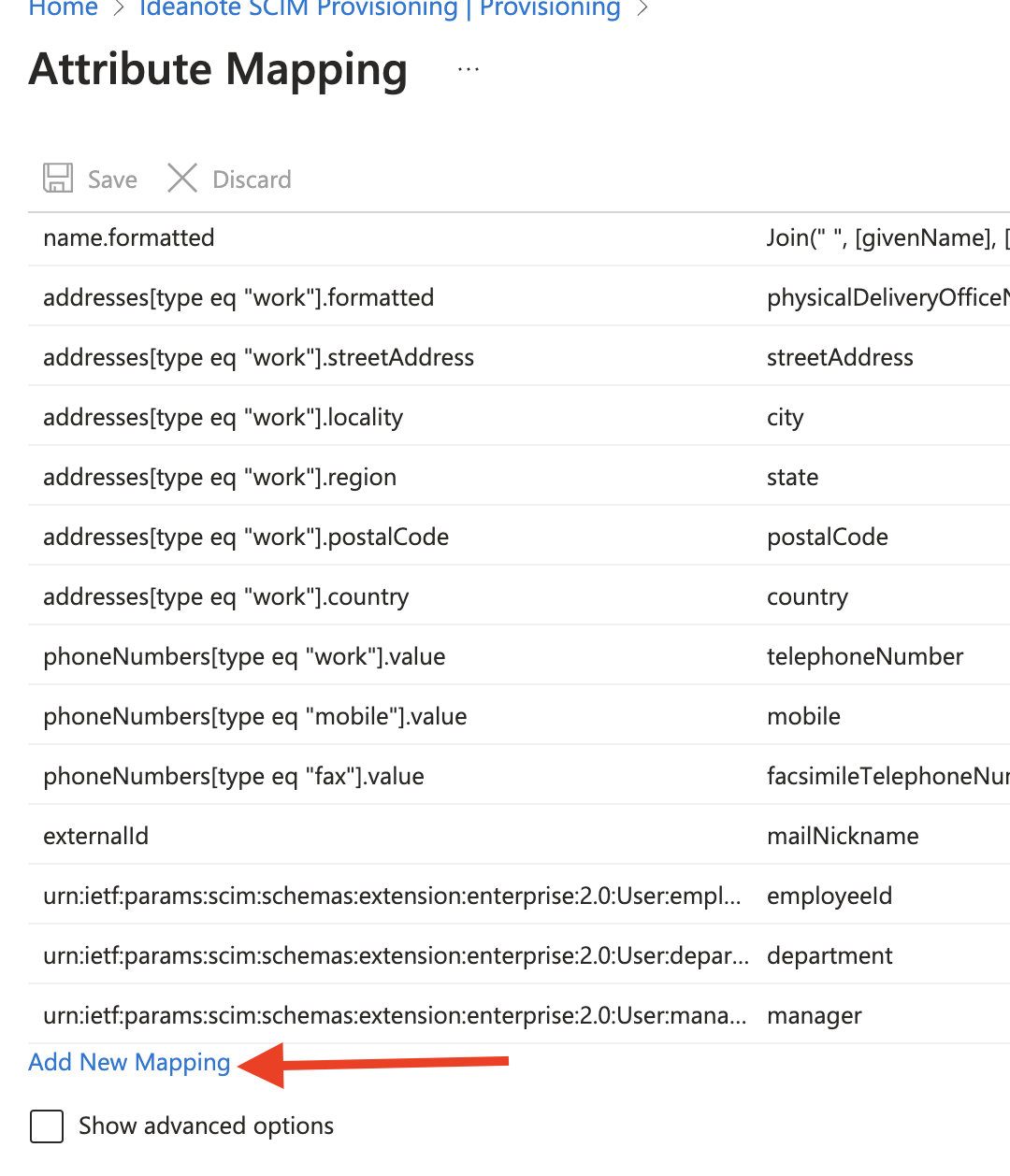The image size is (1010, 1176).
Task: Click the department source attribute
Action: tap(830, 956)
